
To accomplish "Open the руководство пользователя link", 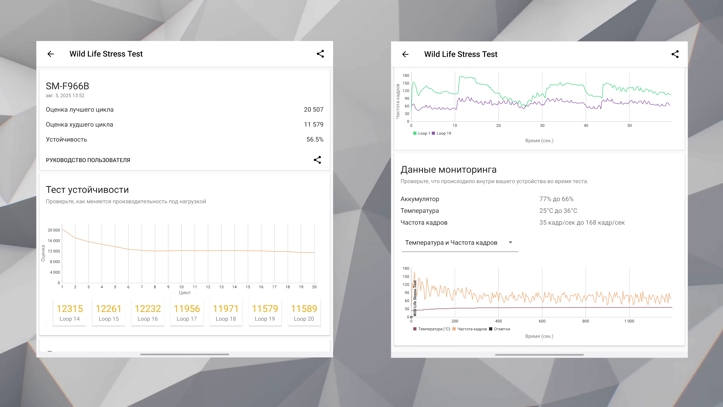I will click(x=88, y=160).
